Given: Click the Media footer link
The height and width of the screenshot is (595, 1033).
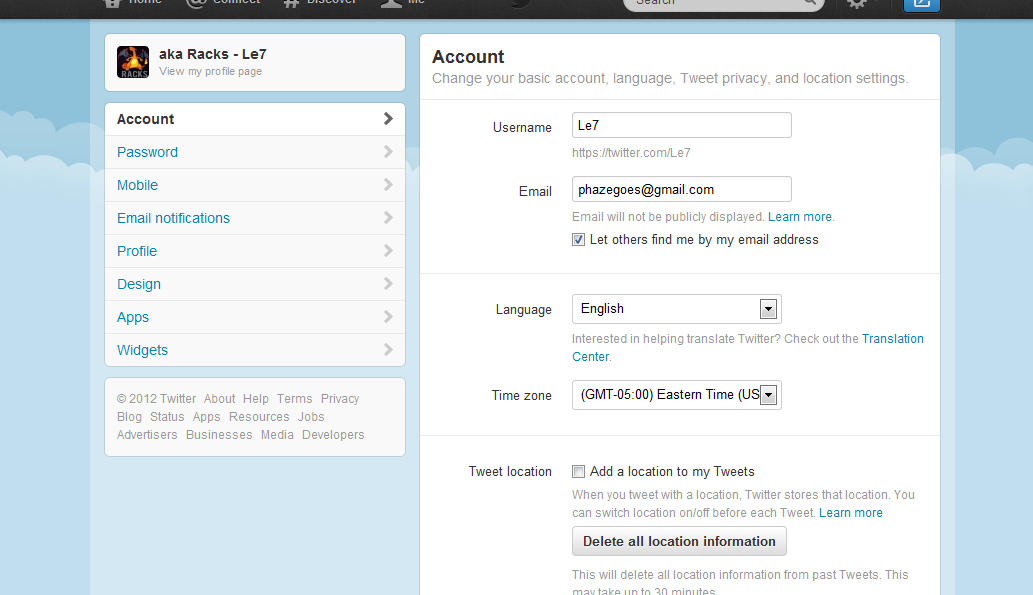Looking at the screenshot, I should point(277,435).
